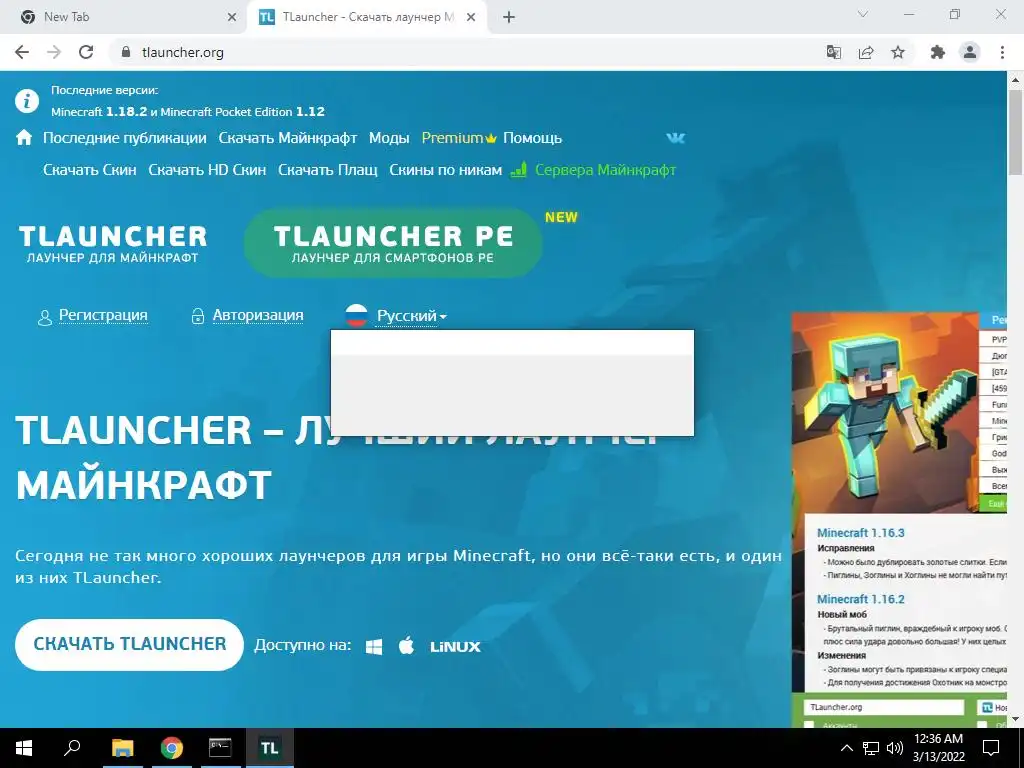Open Chrome three-dot menu
The width and height of the screenshot is (1024, 768).
[x=1002, y=52]
